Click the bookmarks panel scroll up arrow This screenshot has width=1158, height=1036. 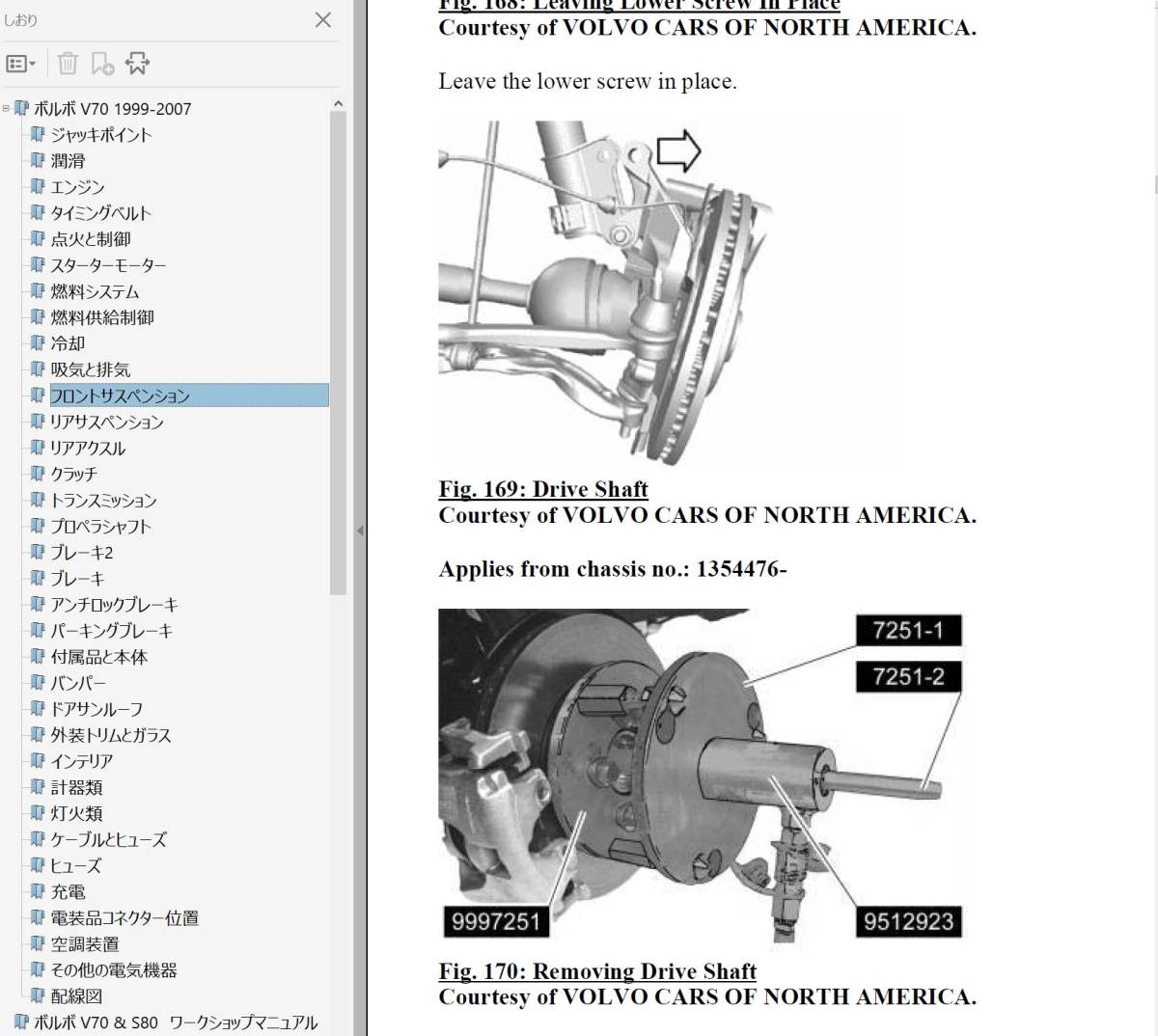(338, 103)
